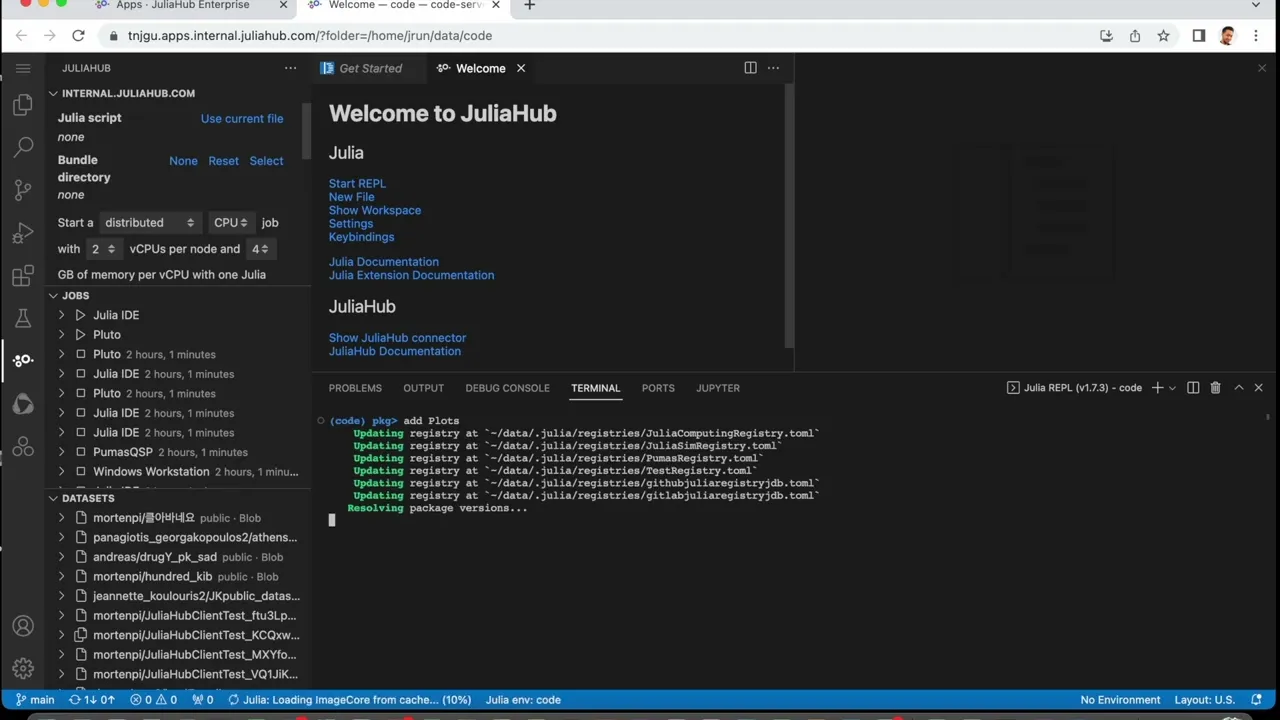Open the Search view in activity bar

(x=23, y=147)
